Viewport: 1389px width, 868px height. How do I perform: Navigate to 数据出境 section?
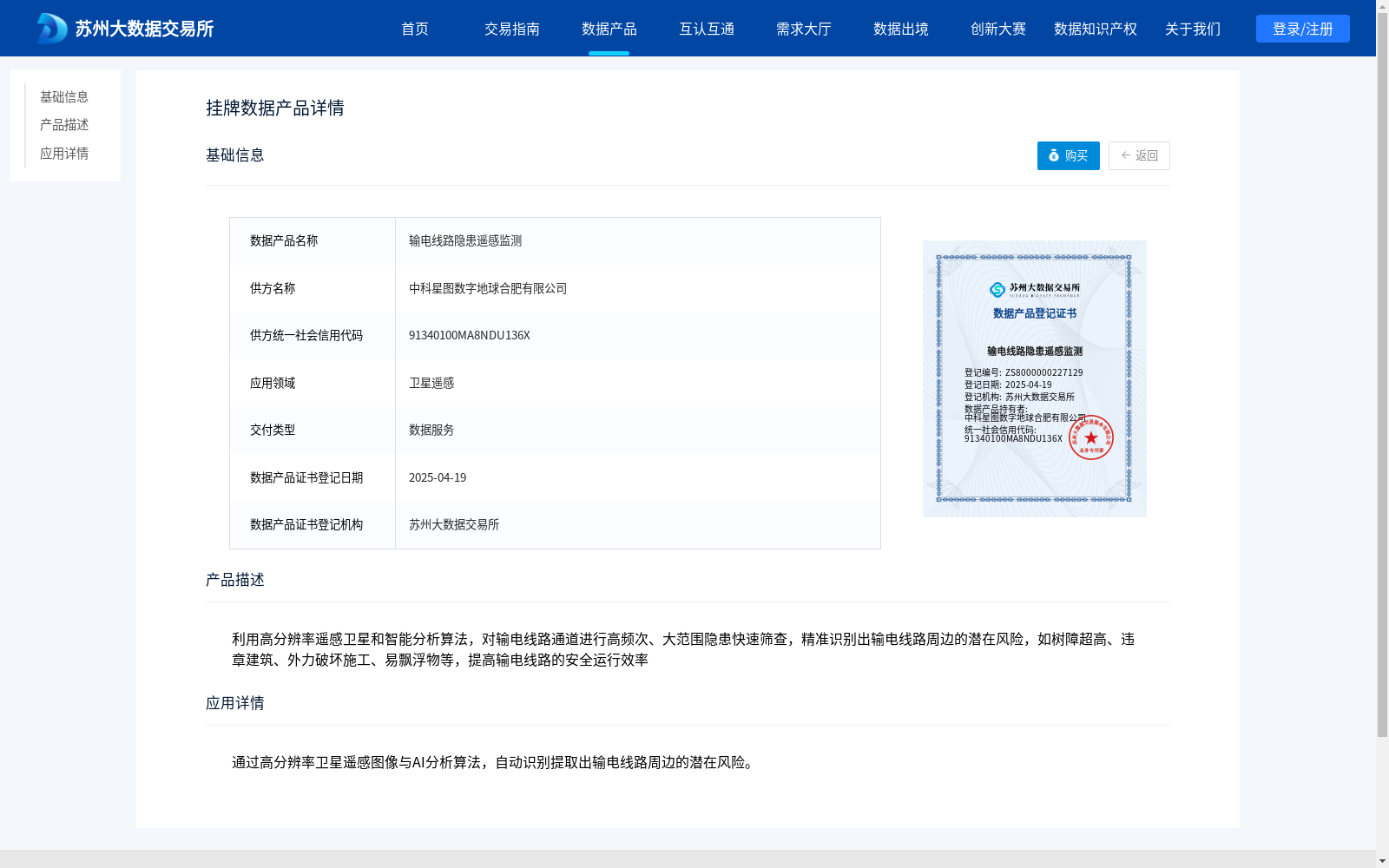900,29
